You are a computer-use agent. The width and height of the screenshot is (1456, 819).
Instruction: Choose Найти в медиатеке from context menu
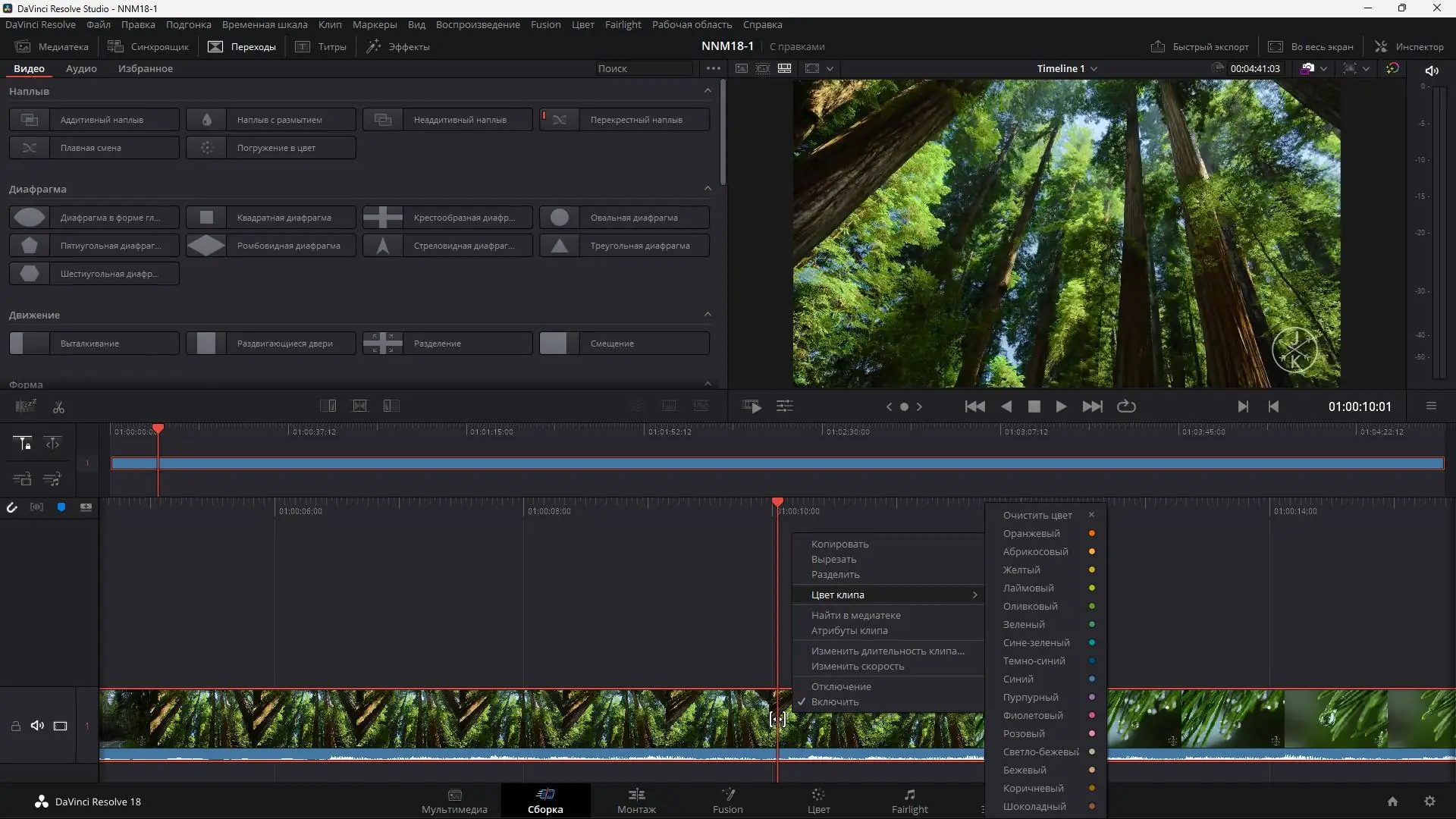[856, 615]
